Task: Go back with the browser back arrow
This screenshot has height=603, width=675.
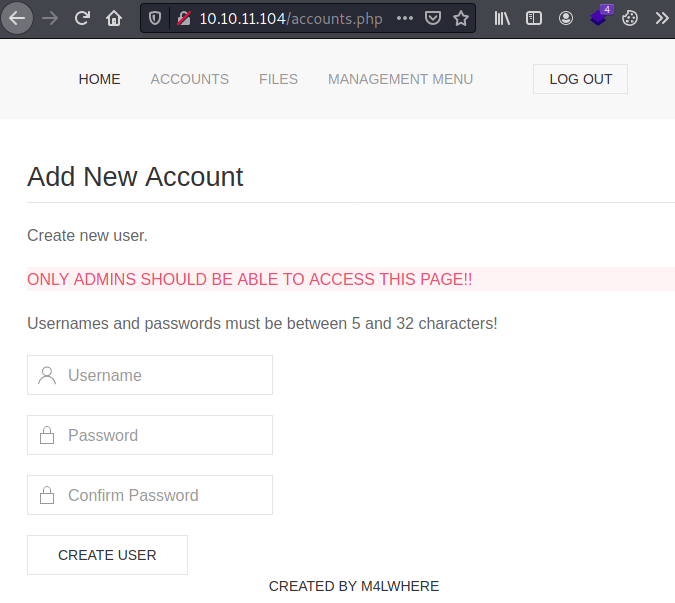Action: [x=17, y=18]
